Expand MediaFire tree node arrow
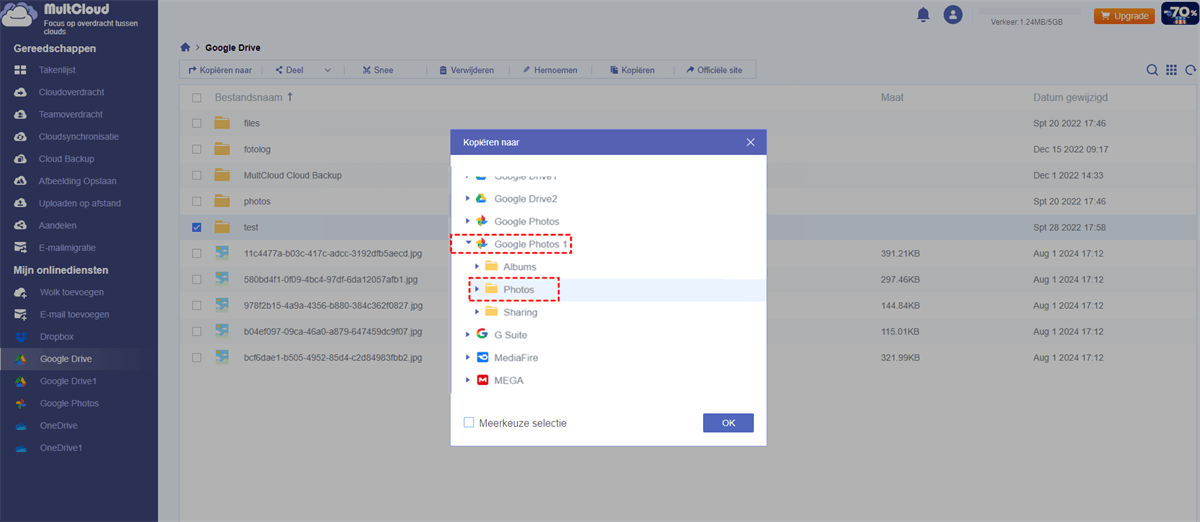1200x522 pixels. click(467, 357)
